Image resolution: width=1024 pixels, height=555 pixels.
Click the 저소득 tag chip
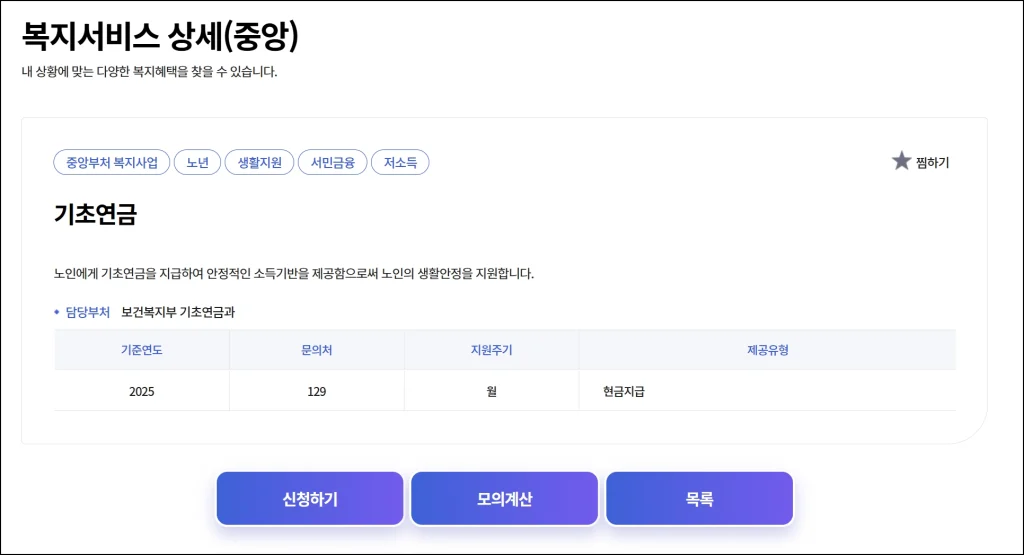click(400, 163)
